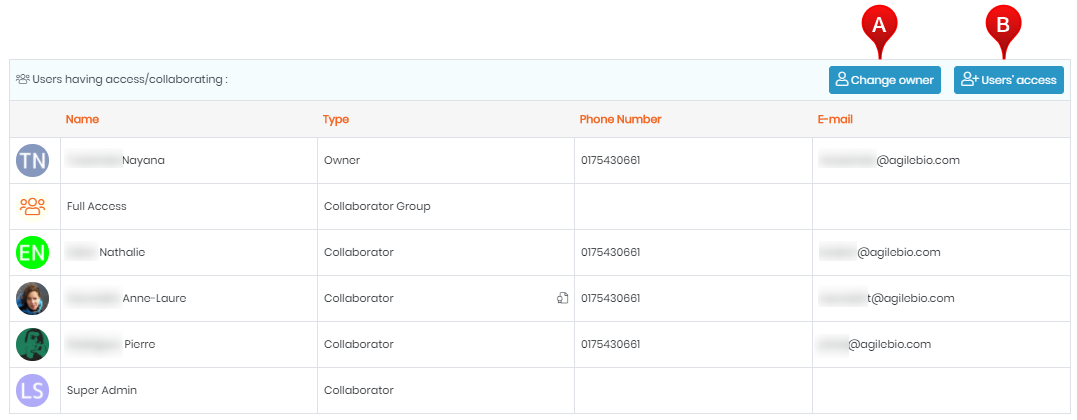Screen dimensions: 1077x420
Task: Select the Full Access group icon
Action: point(32,206)
